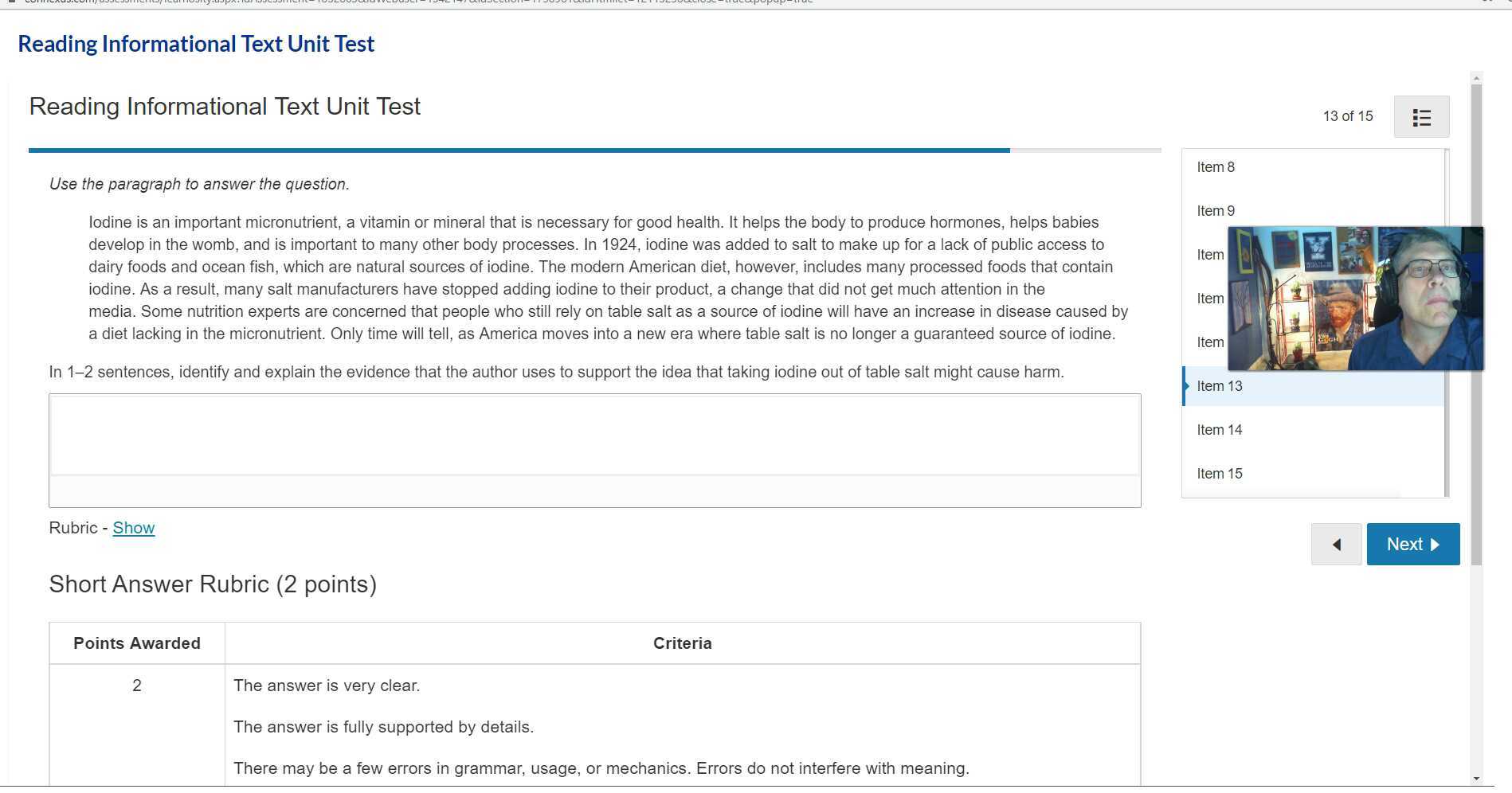Screen dimensions: 1512x793
Task: Select the highlighted Item 13 entry
Action: [x=1220, y=386]
